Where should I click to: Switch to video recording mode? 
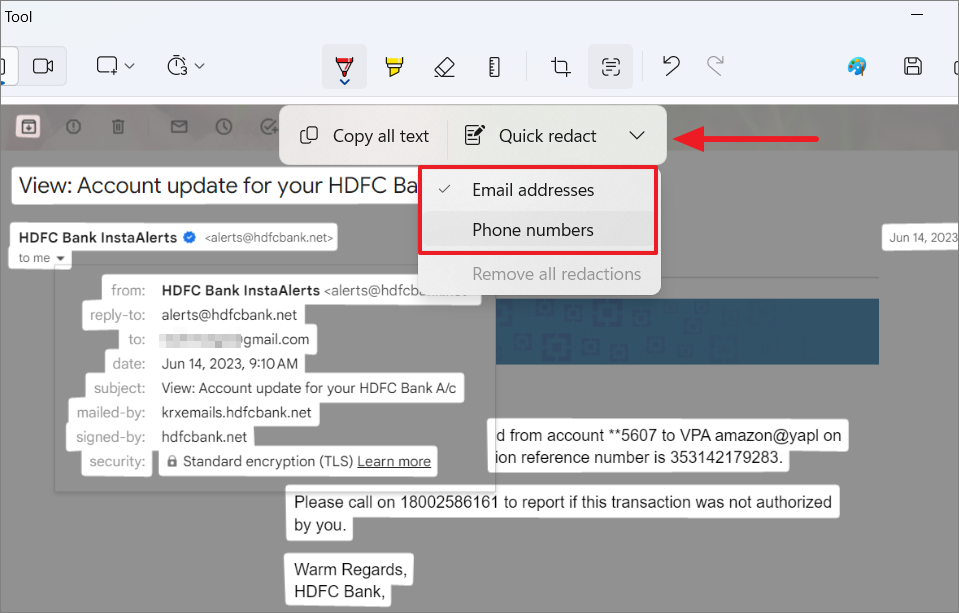42,66
